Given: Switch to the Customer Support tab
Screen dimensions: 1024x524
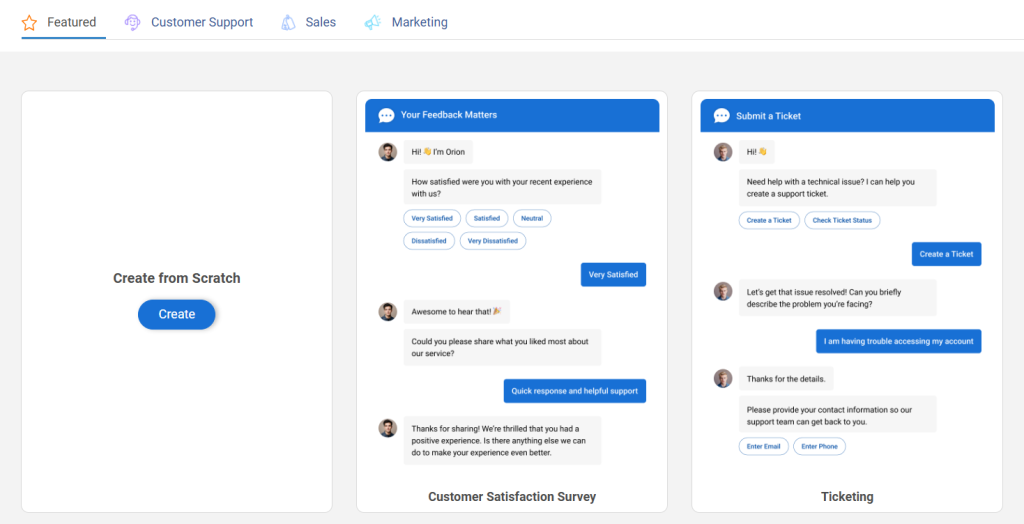Looking at the screenshot, I should (x=201, y=22).
